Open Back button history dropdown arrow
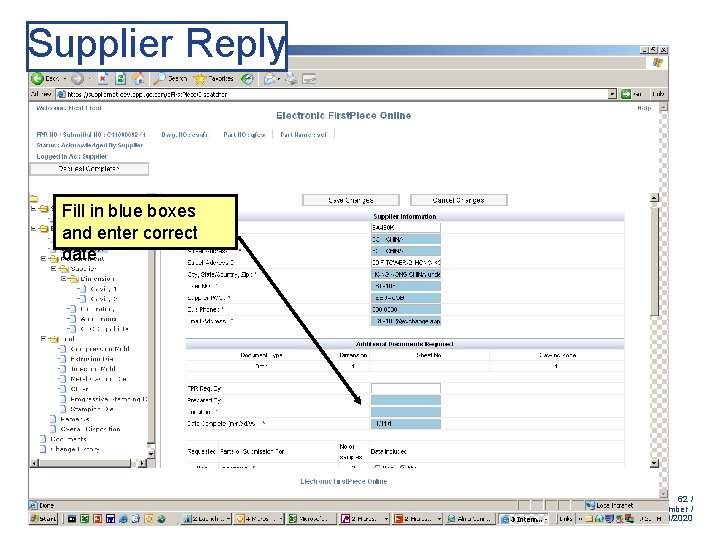The image size is (720, 540). (65, 79)
